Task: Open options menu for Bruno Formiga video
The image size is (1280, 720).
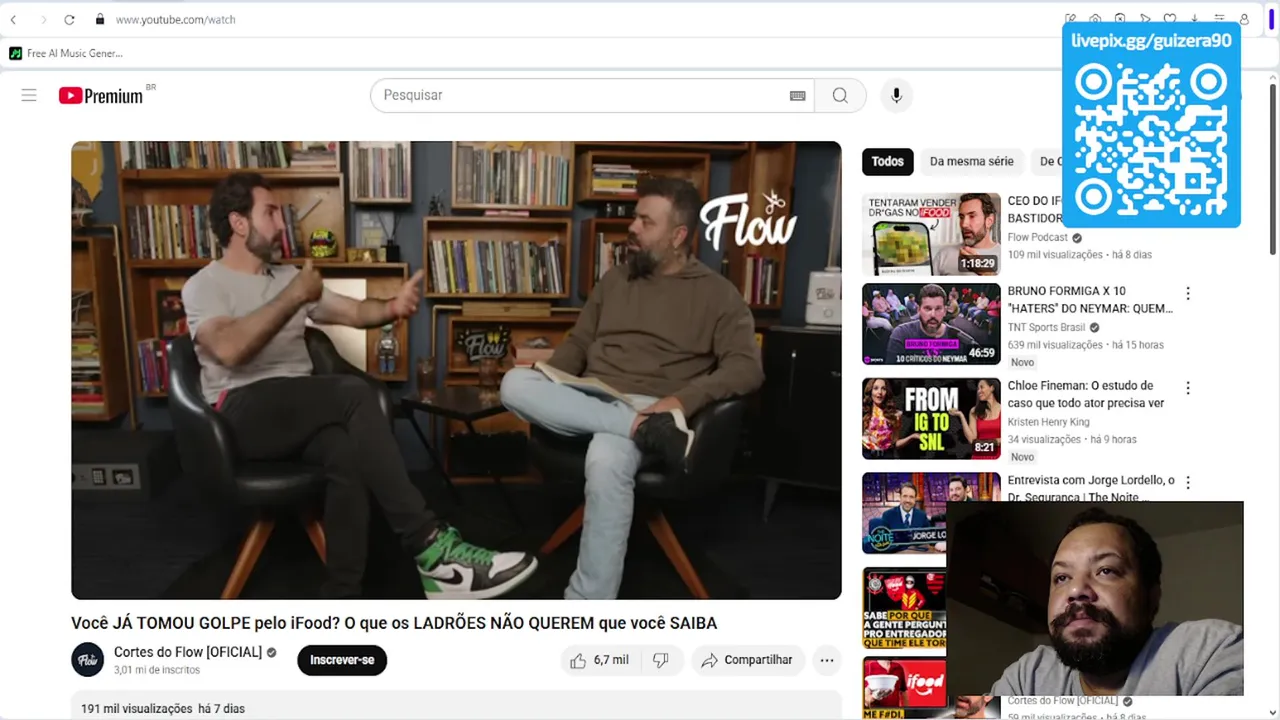Action: pos(1188,294)
